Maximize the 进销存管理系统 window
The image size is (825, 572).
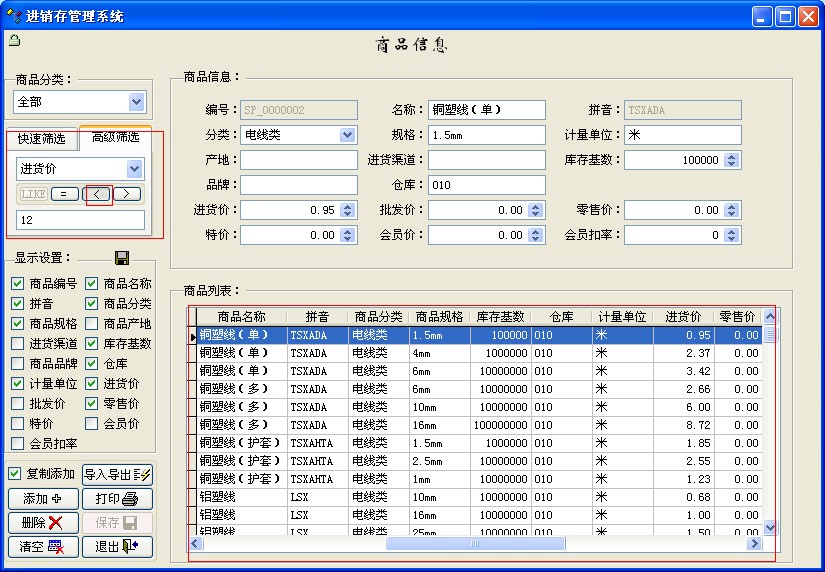coord(785,17)
